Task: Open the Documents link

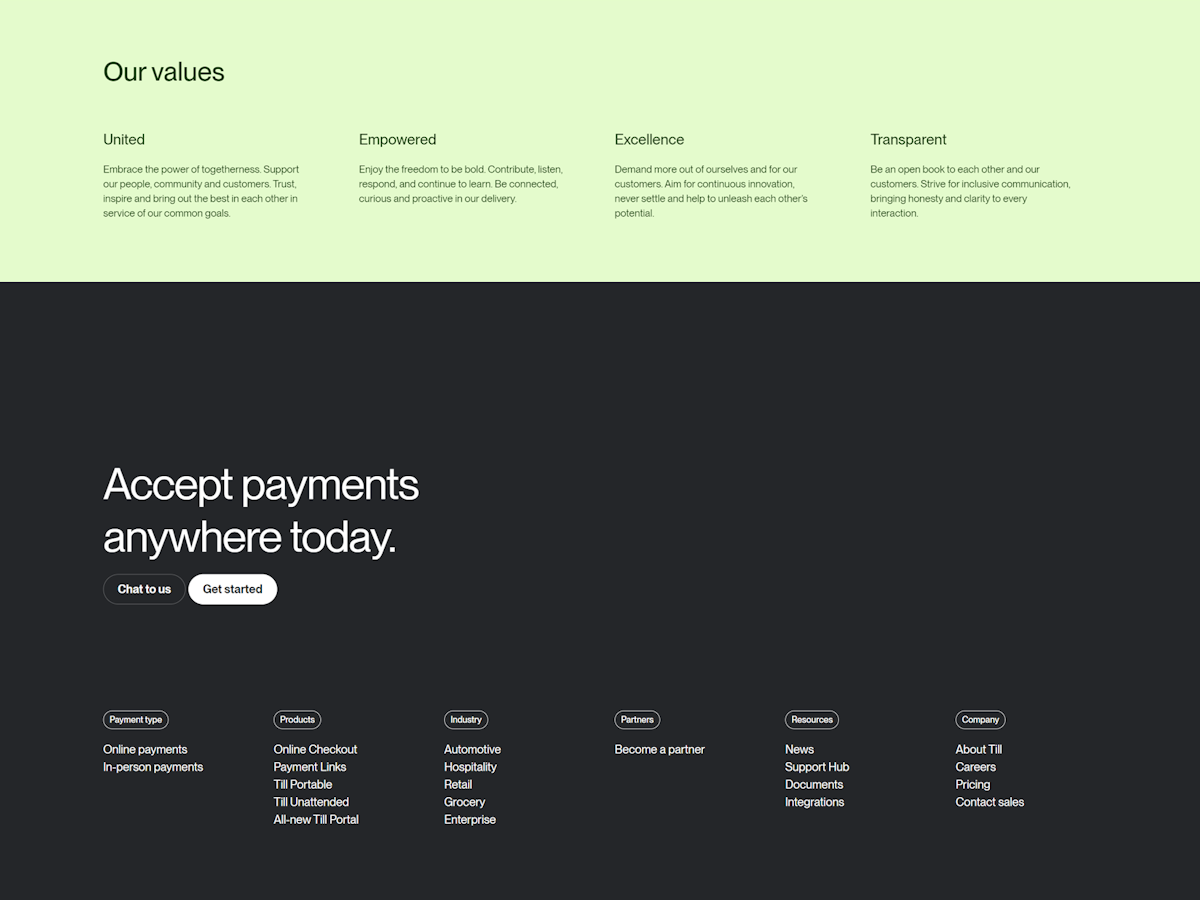Action: 814,784
